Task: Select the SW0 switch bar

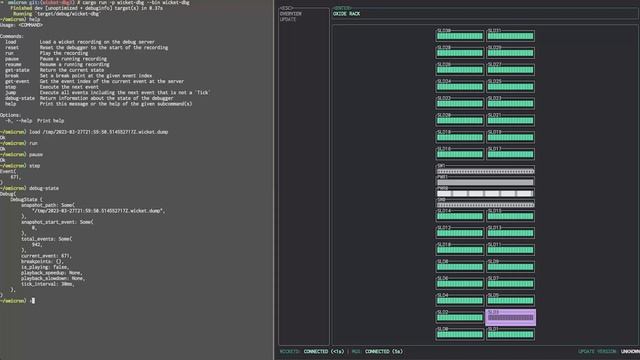Action: (x=485, y=204)
